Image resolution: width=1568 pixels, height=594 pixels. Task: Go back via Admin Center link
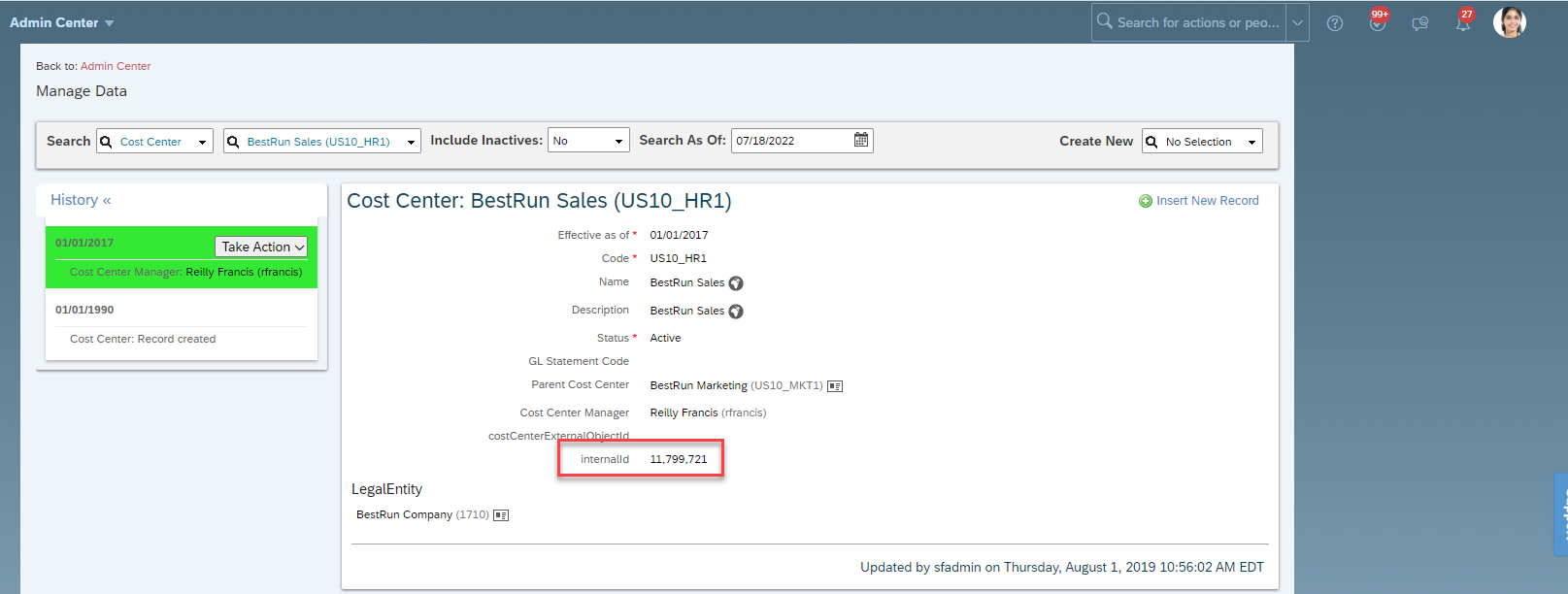[116, 66]
